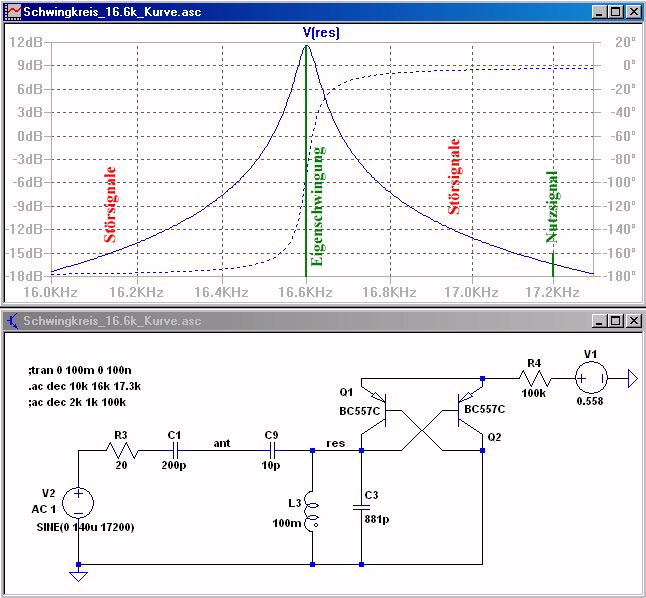Click the -18dB left axis label
The height and width of the screenshot is (598, 646).
pos(24,276)
